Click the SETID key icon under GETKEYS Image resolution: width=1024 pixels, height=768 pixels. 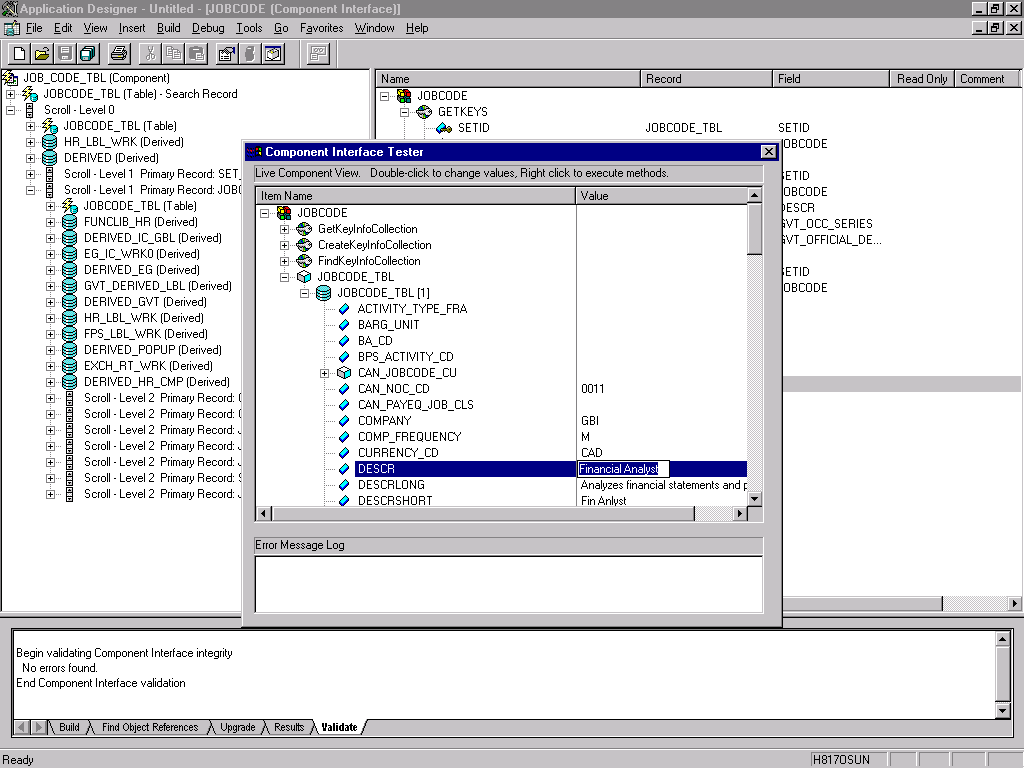444,128
